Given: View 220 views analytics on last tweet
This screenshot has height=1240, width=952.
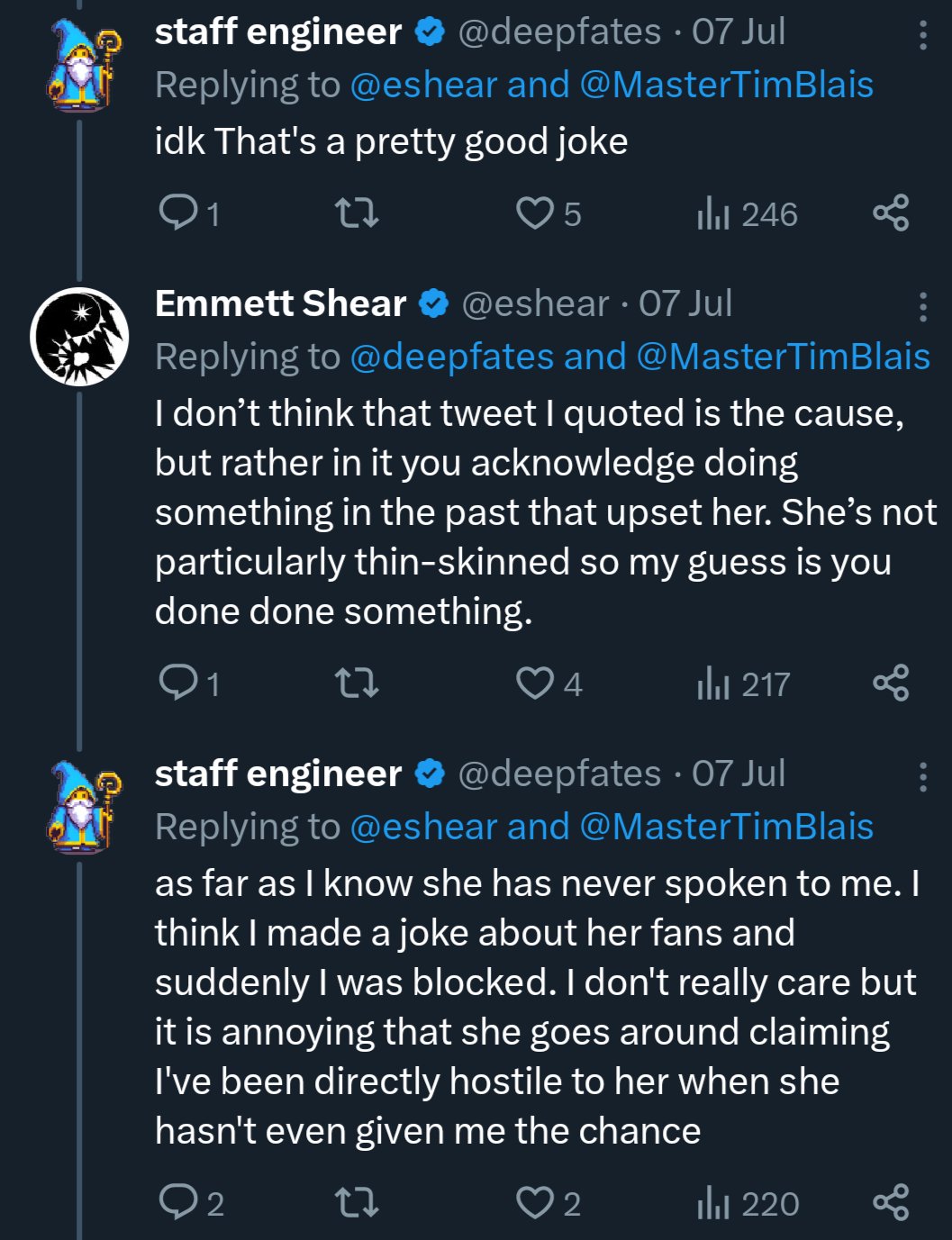Looking at the screenshot, I should 748,1203.
